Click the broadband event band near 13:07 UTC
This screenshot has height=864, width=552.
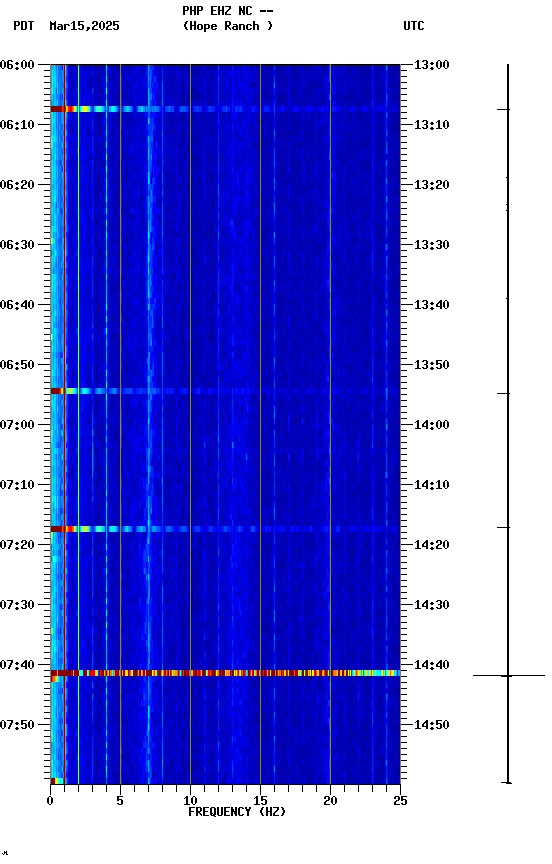[x=225, y=109]
